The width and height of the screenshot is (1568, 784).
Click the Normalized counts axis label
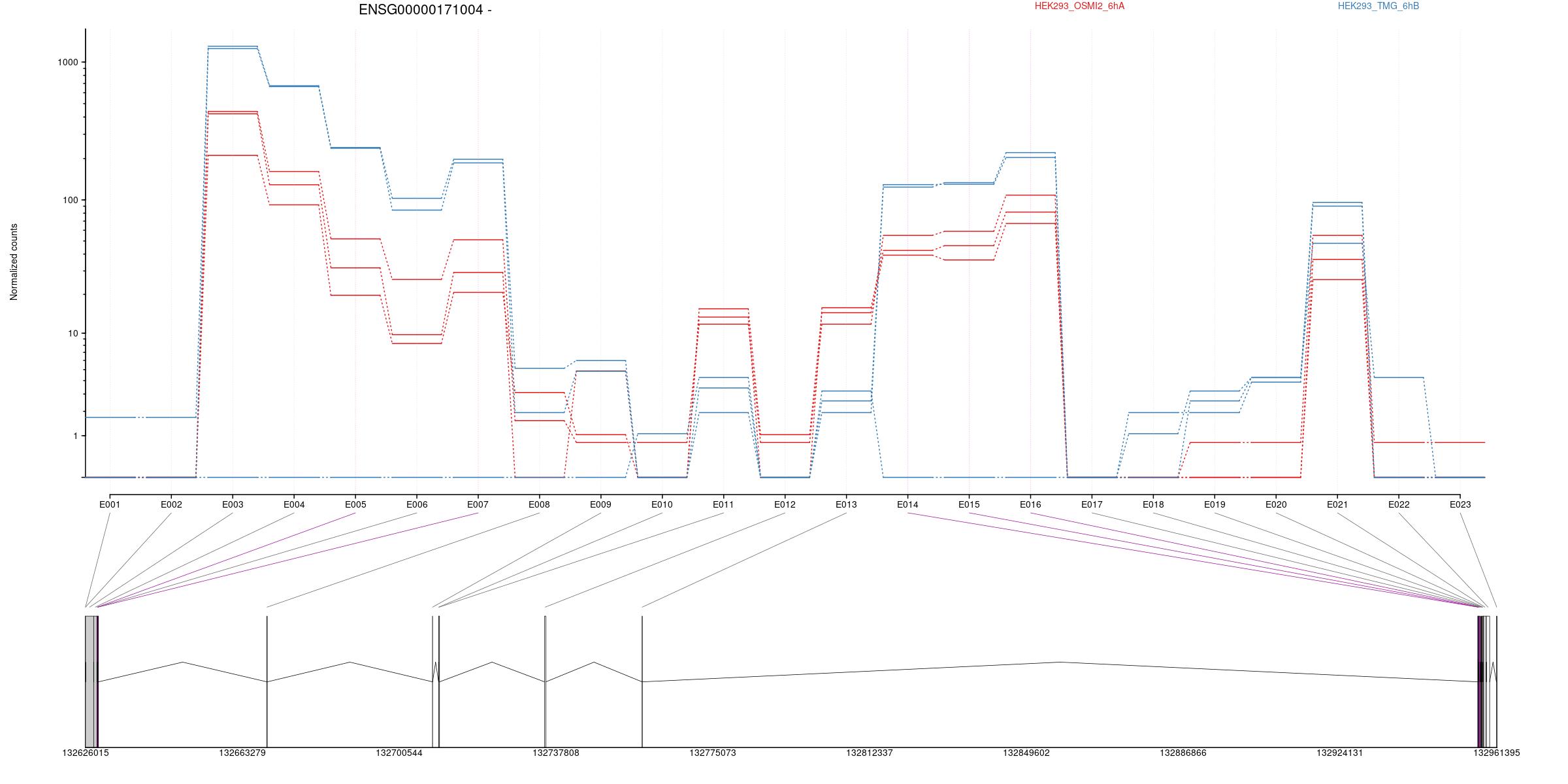pos(14,262)
